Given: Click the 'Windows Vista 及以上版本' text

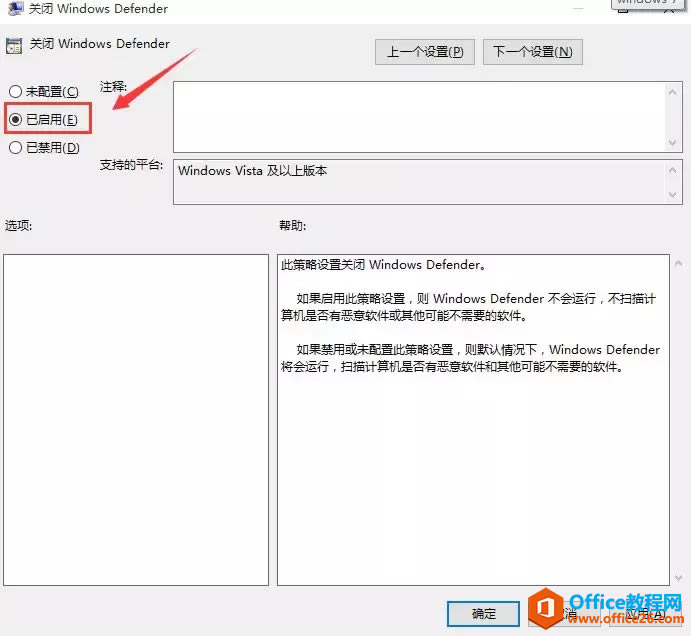Looking at the screenshot, I should click(253, 171).
